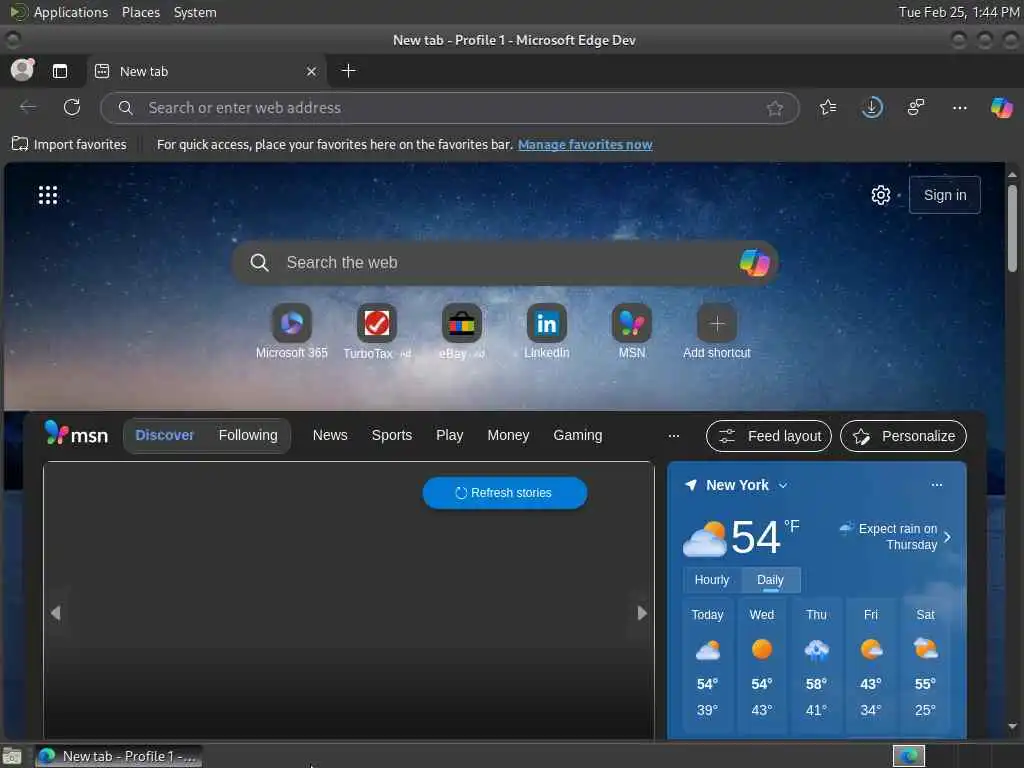Screen dimensions: 1024x768
Task: Open the Gaming category
Action: coord(577,435)
